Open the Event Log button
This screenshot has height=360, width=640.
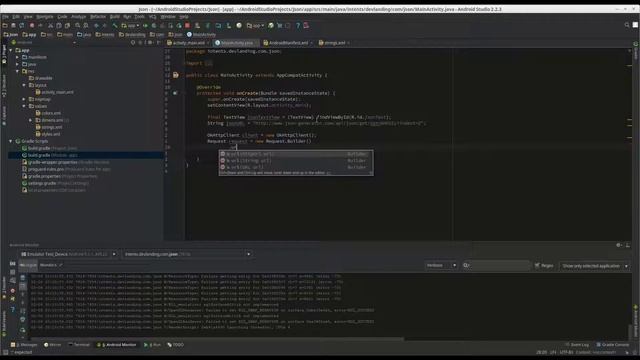[577, 344]
